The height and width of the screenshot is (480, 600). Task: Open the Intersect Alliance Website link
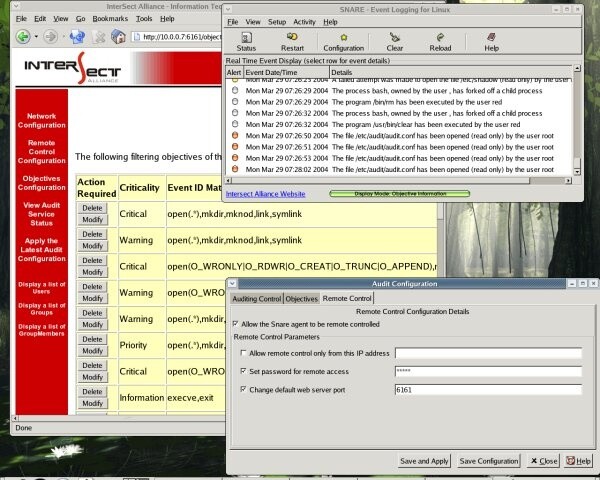[266, 194]
